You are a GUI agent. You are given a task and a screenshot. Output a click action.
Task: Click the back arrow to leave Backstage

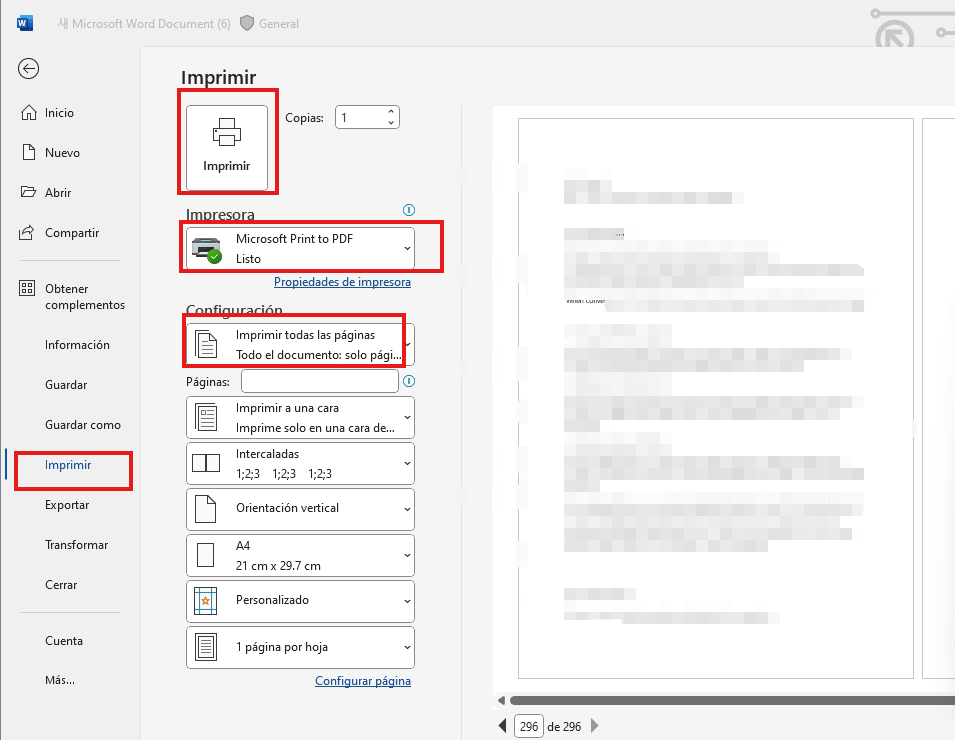click(29, 68)
